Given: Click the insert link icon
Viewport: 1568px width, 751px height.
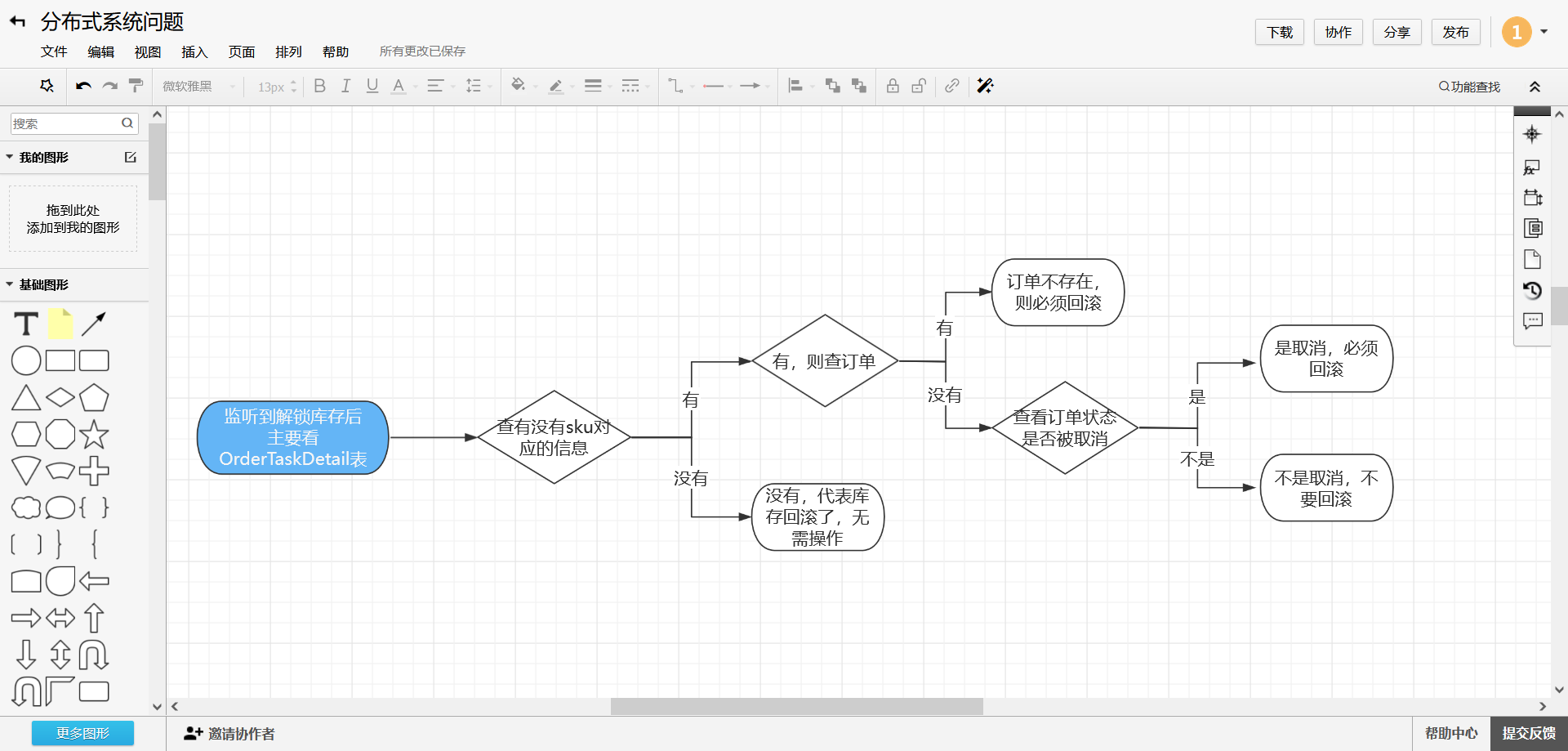Looking at the screenshot, I should pos(952,86).
